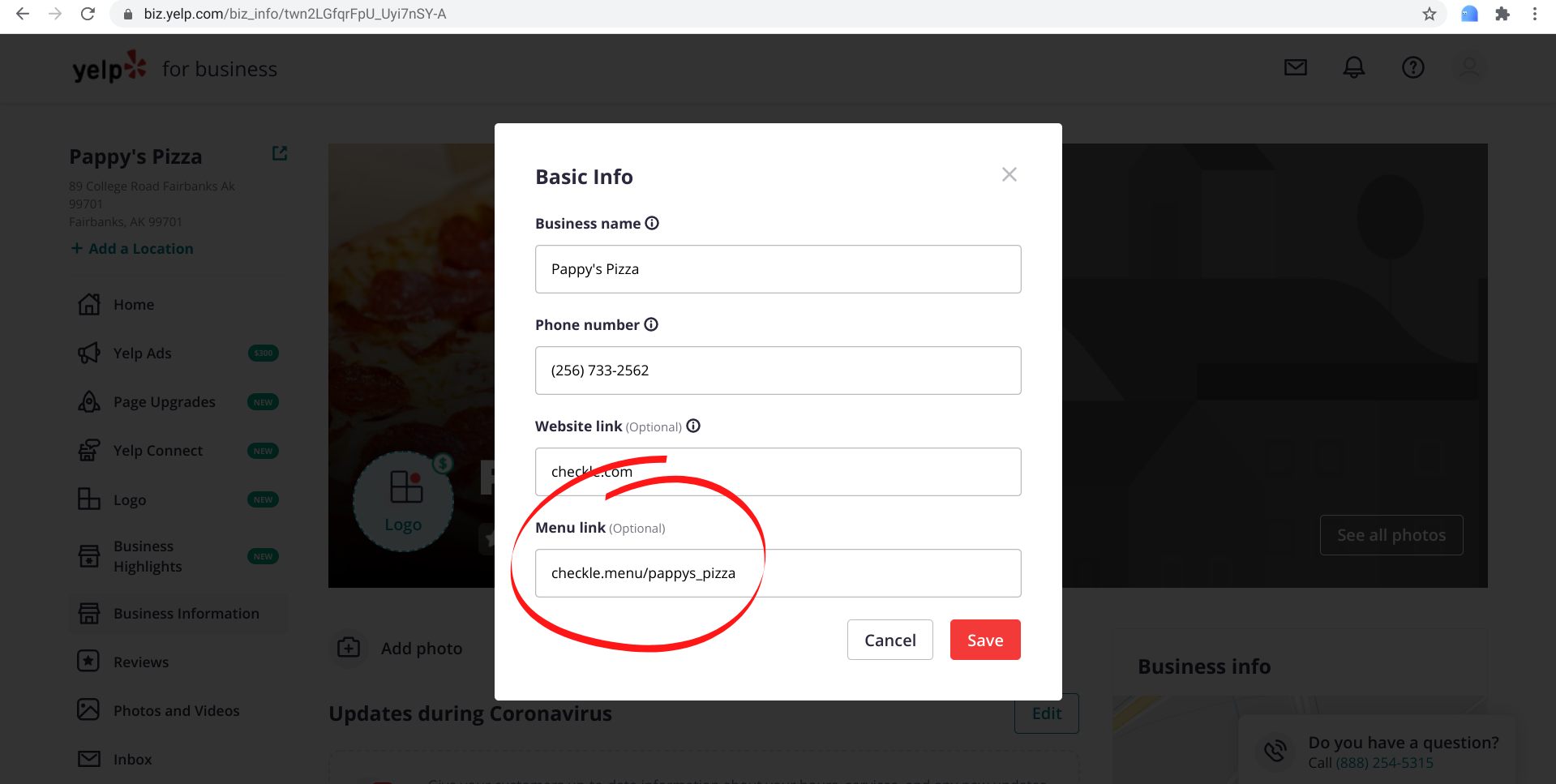Reload the page in the browser

point(88,14)
